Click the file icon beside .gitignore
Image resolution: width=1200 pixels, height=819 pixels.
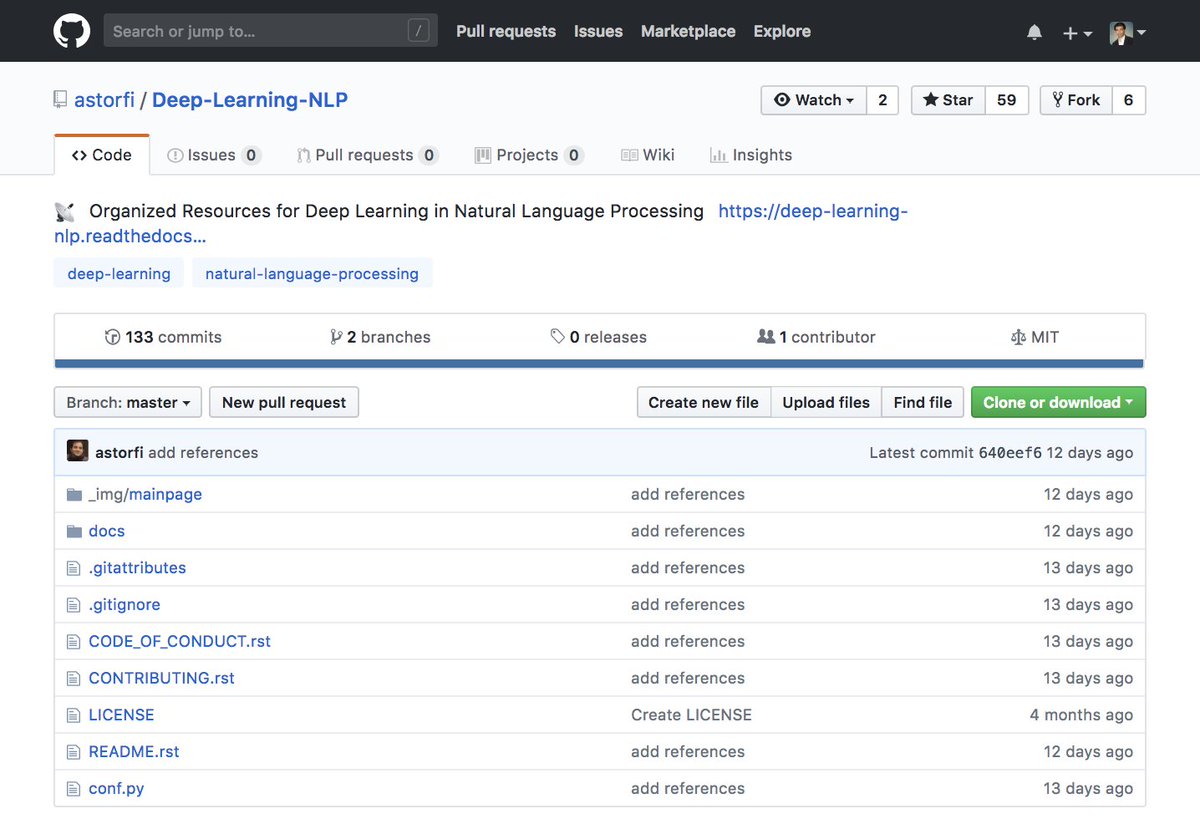click(x=73, y=605)
